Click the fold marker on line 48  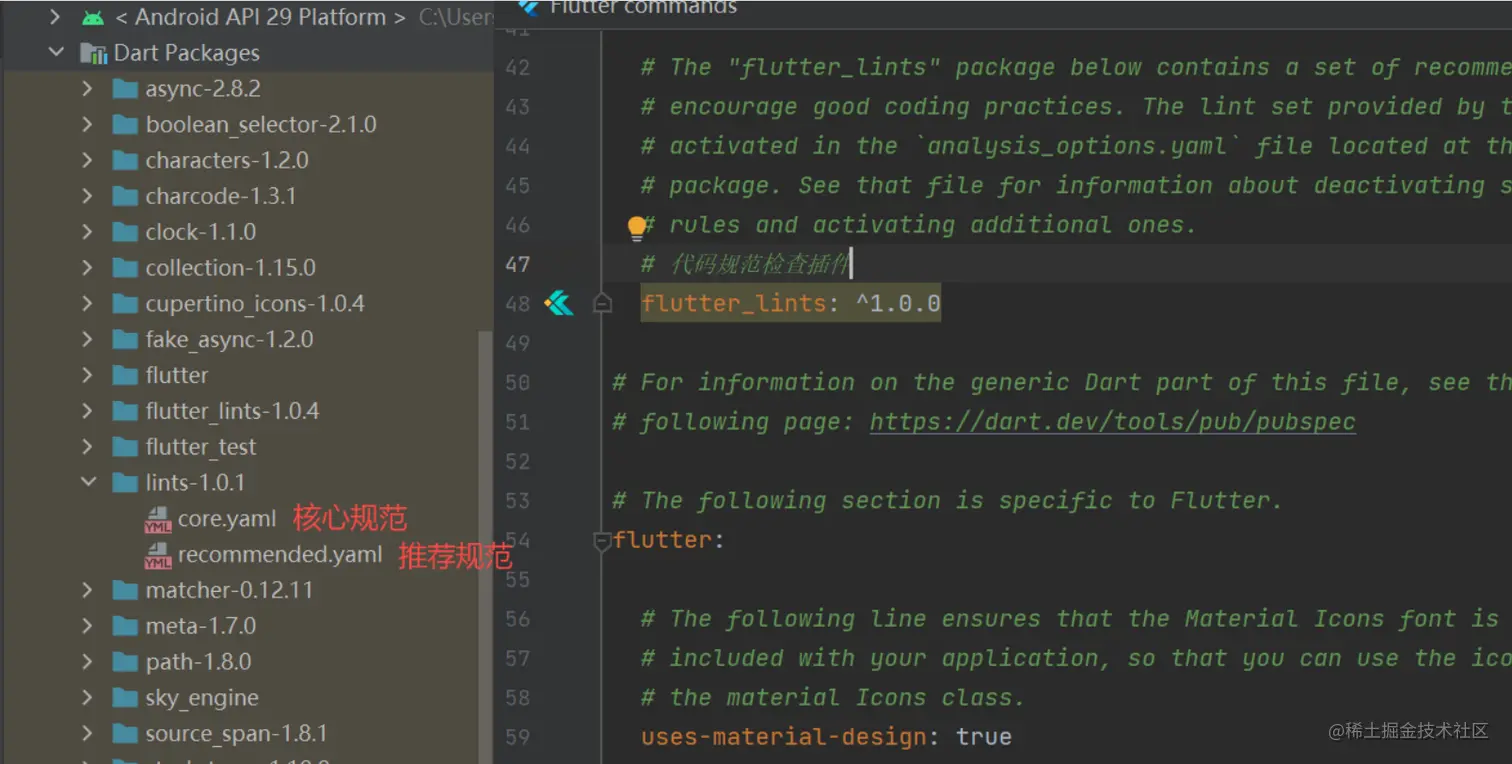602,303
